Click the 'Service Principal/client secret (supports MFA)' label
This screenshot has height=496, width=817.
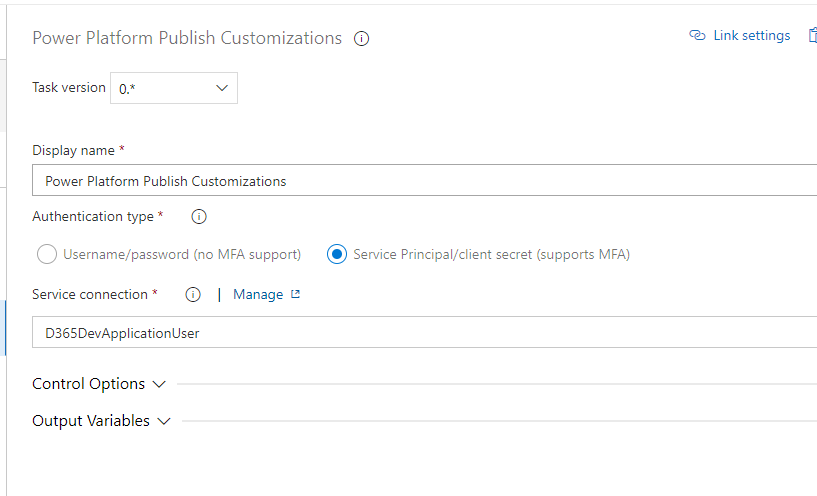tap(491, 254)
